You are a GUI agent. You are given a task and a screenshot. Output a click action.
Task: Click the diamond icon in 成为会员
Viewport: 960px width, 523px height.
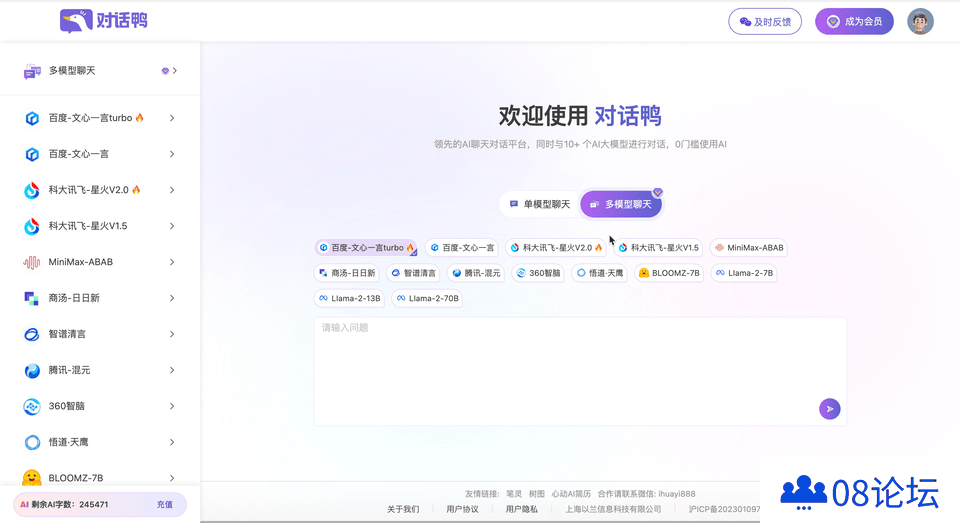pos(833,22)
